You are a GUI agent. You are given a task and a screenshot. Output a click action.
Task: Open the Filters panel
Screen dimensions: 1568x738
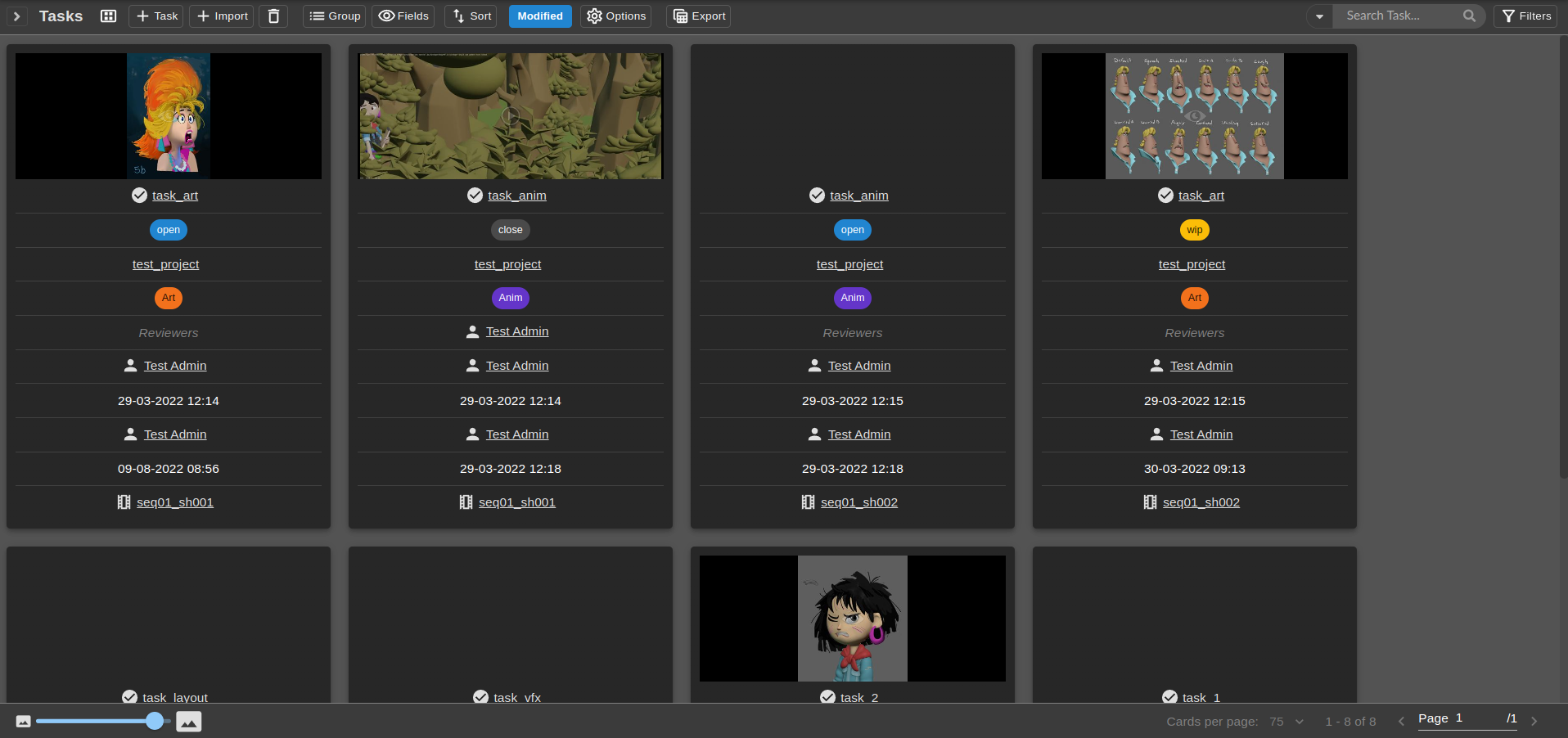1524,16
